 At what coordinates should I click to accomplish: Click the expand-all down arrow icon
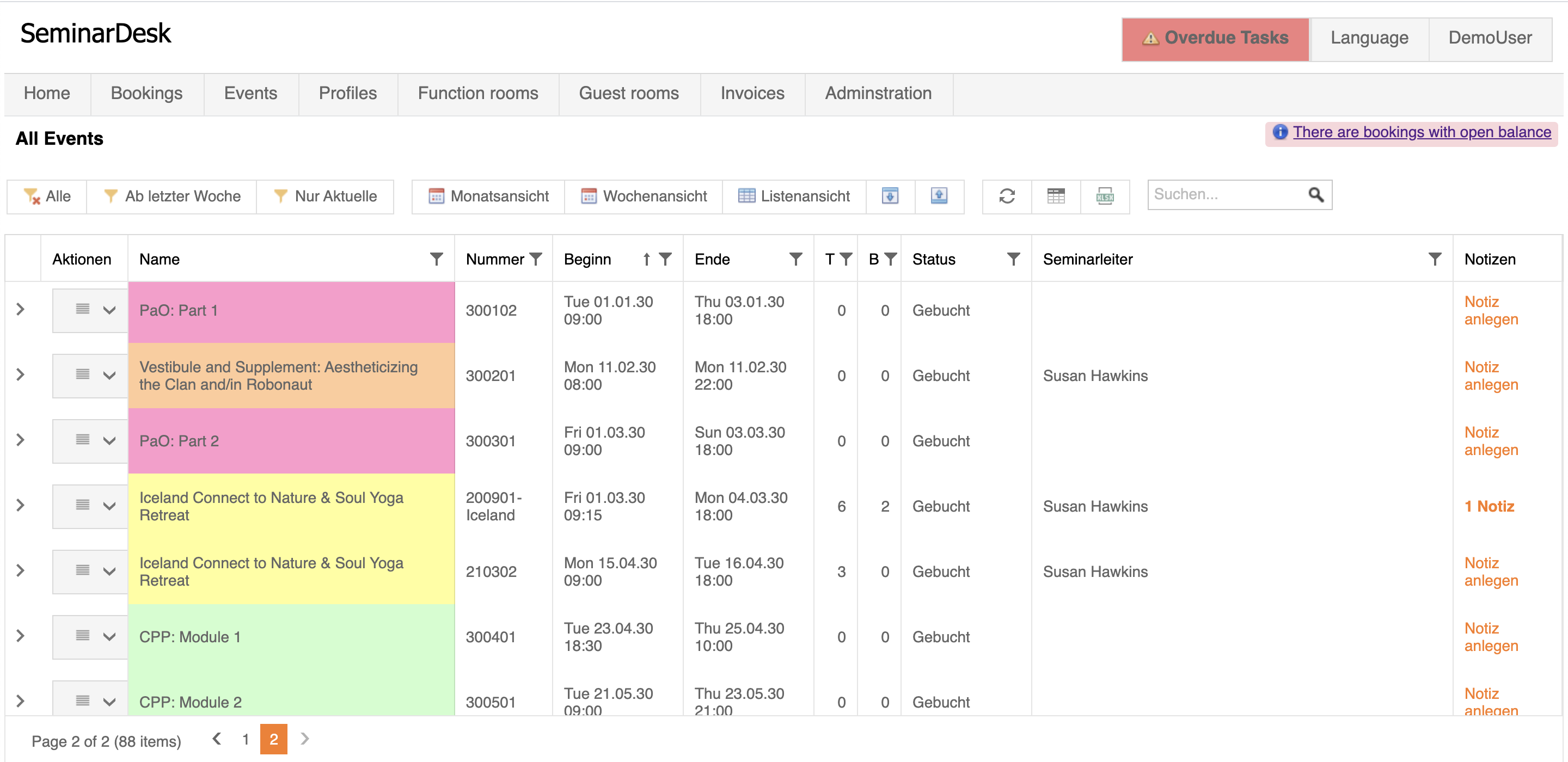pos(890,196)
